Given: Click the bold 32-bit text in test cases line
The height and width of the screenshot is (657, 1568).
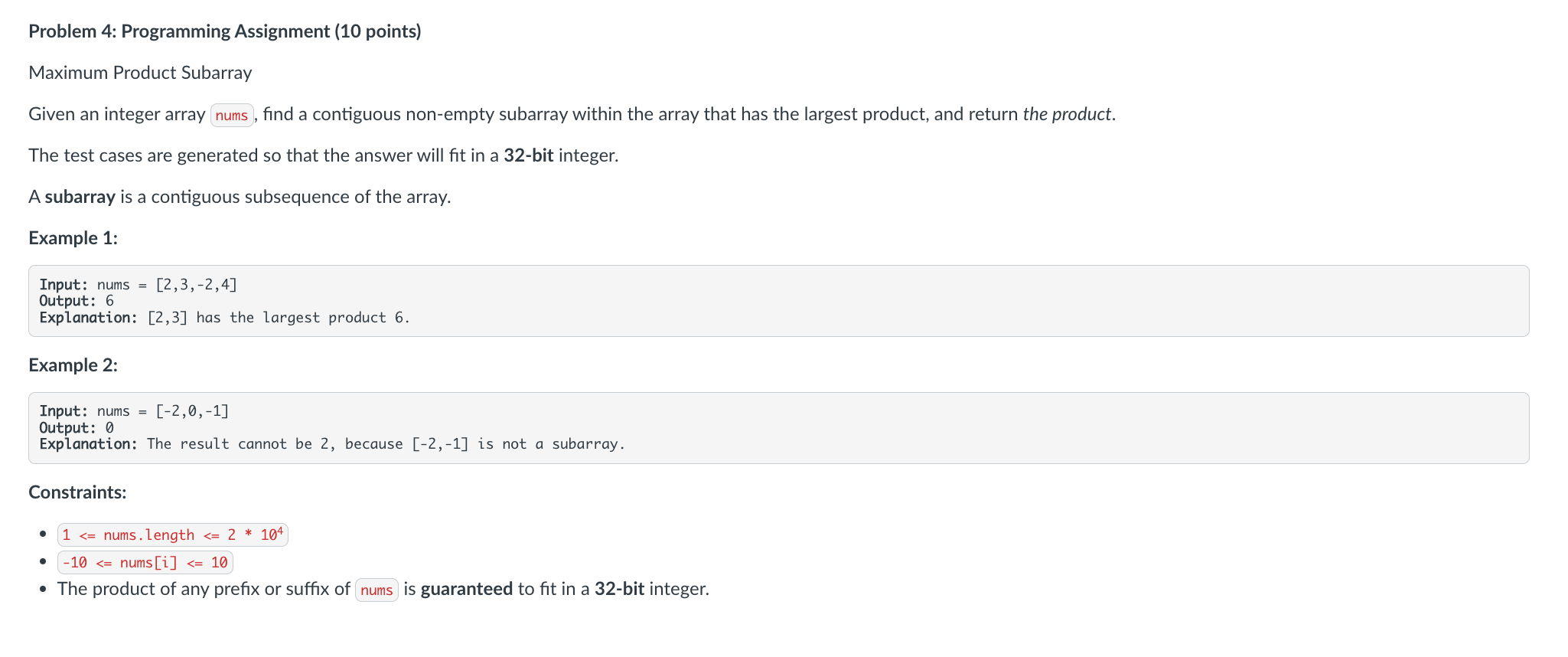Looking at the screenshot, I should tap(528, 155).
